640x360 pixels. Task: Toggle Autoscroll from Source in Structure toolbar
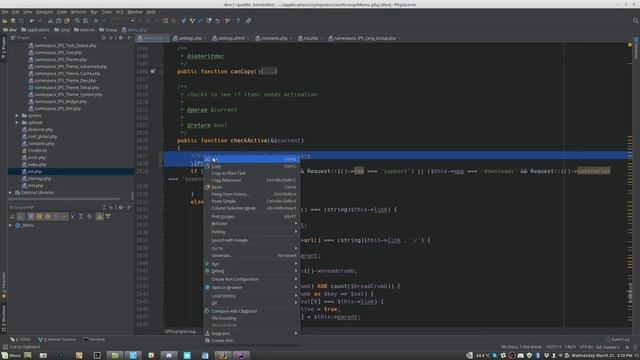point(108,217)
